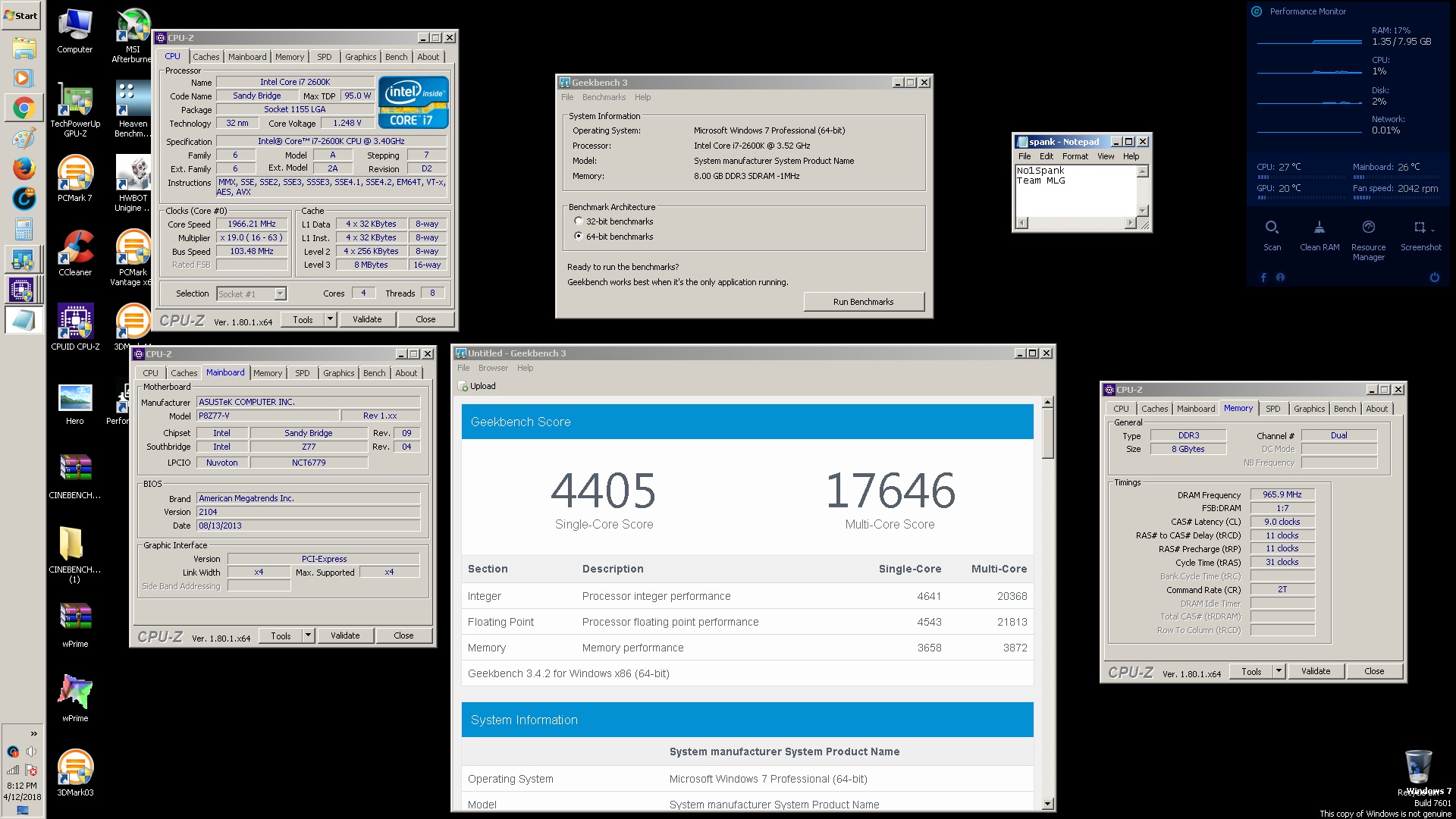This screenshot has height=819, width=1456.
Task: Switch to Caches tab in CPU-Z CPU window
Action: (x=206, y=57)
